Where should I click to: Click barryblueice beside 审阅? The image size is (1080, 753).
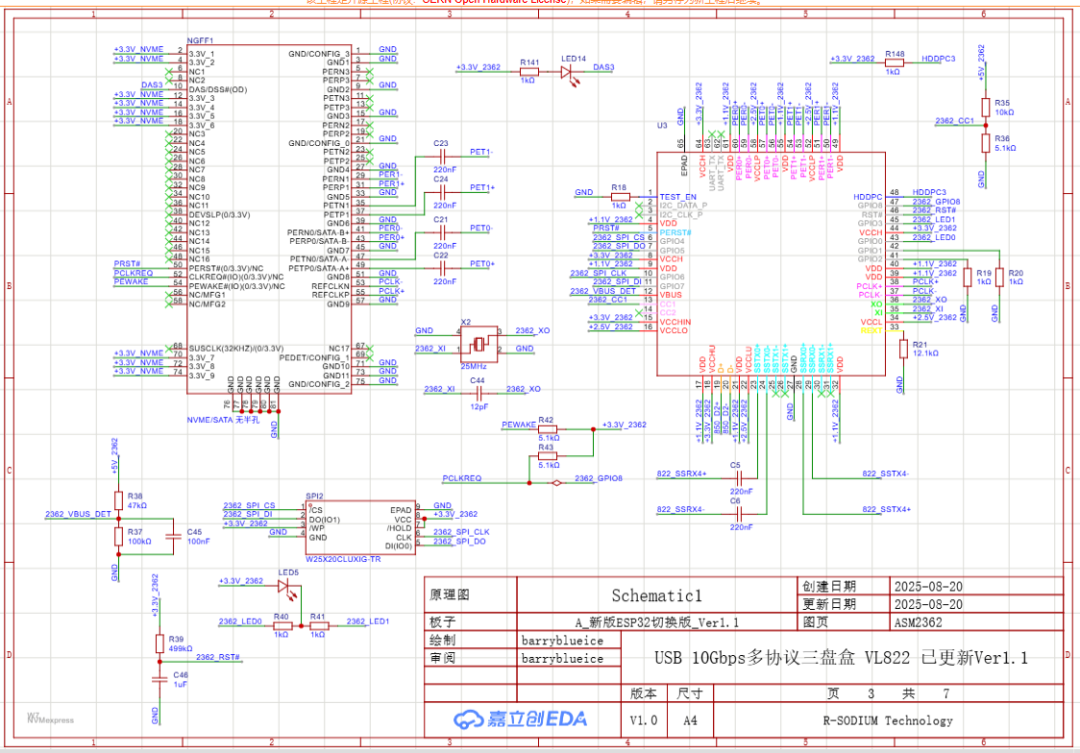[562, 659]
